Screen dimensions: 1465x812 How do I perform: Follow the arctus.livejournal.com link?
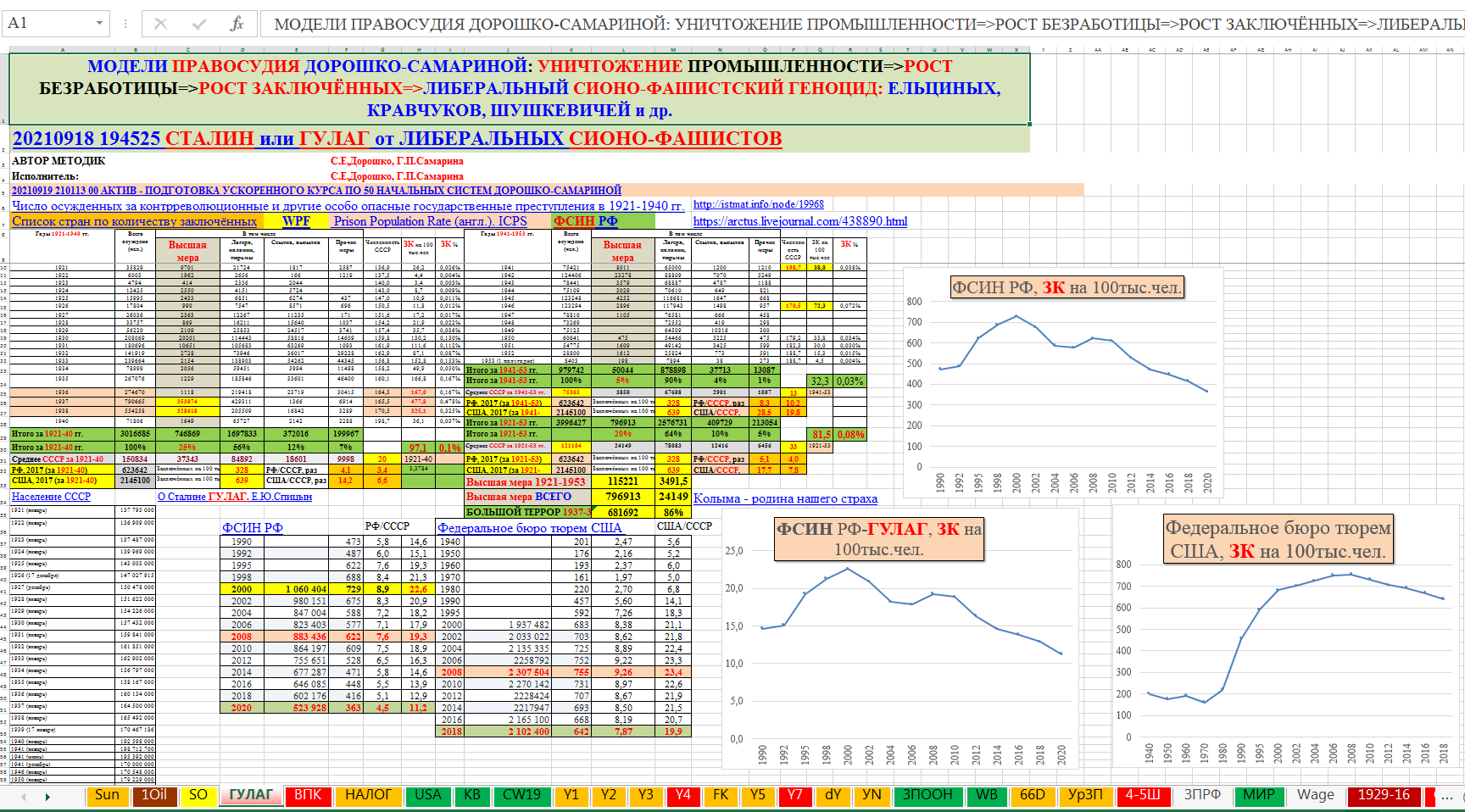pos(799,221)
